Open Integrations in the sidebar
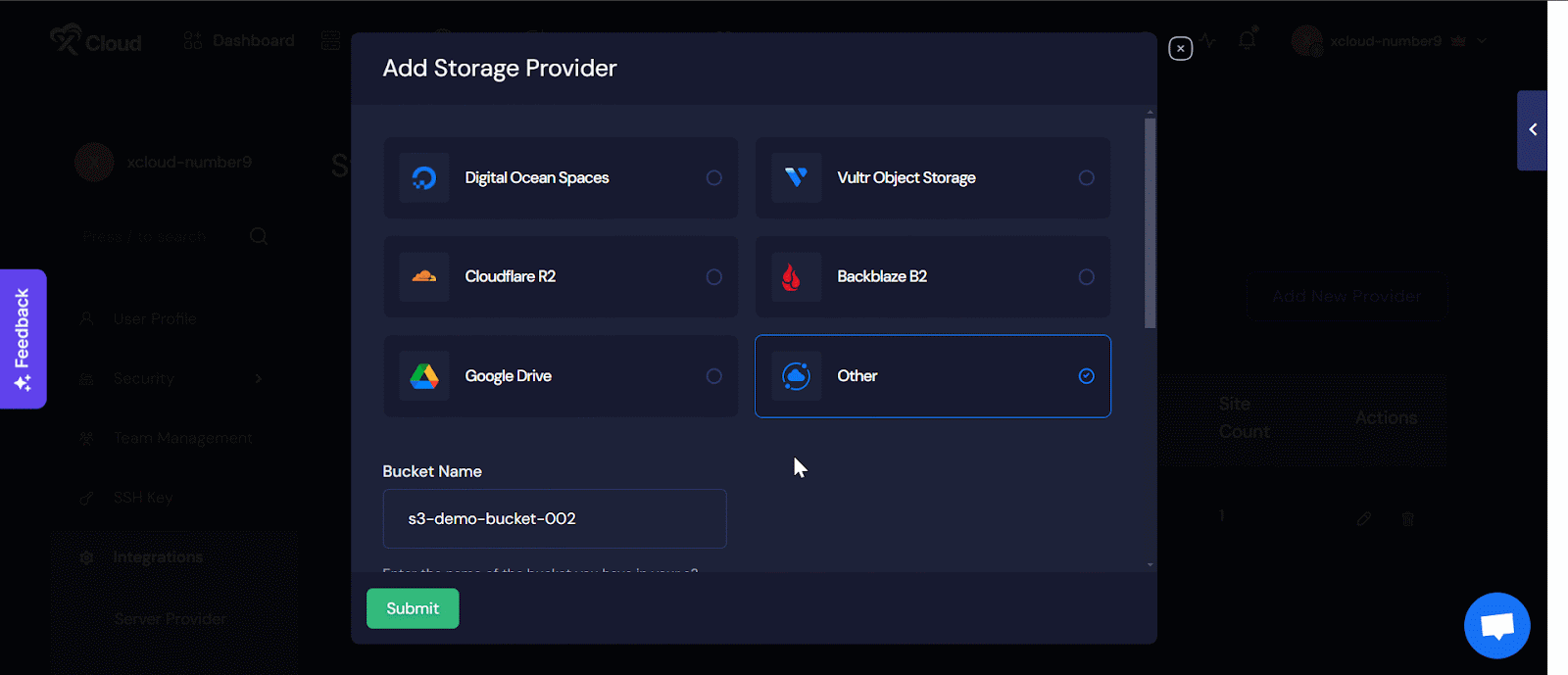 (158, 557)
